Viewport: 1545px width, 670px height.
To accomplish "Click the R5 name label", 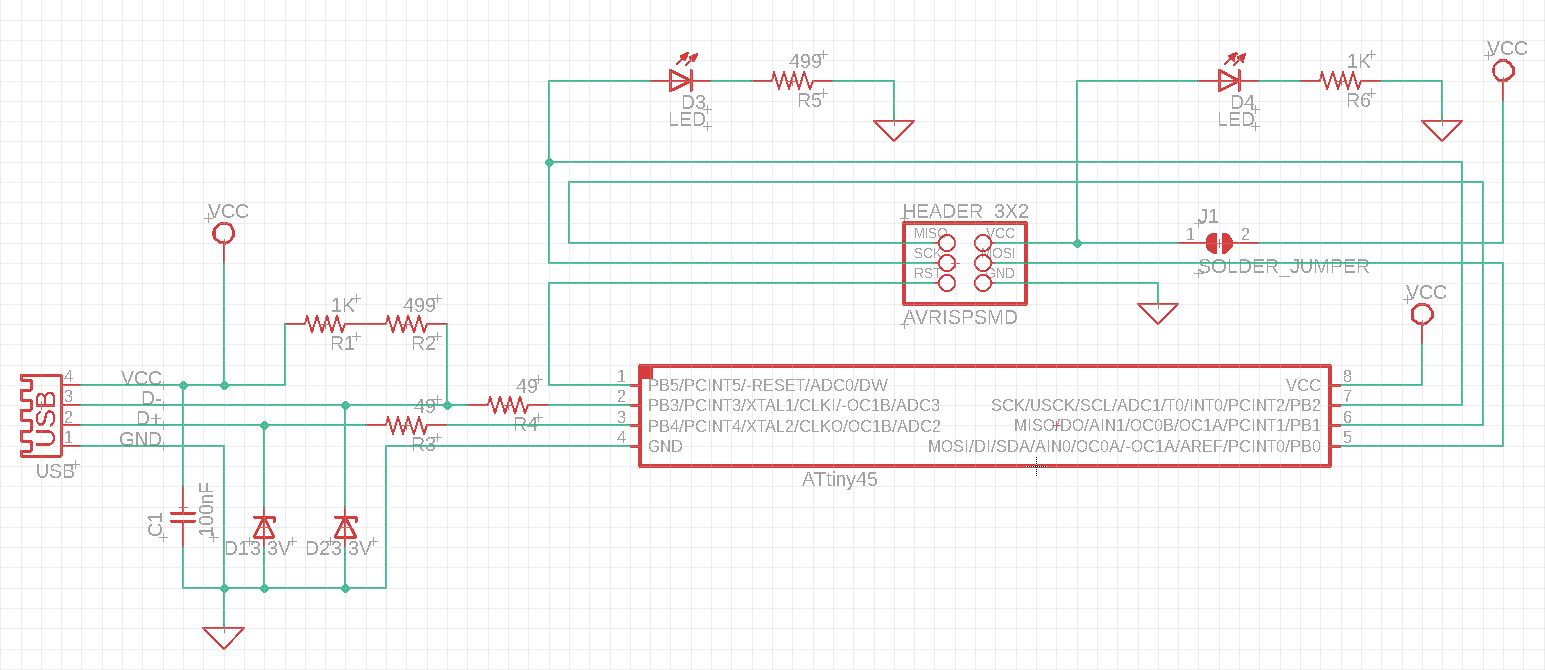I will [x=809, y=100].
